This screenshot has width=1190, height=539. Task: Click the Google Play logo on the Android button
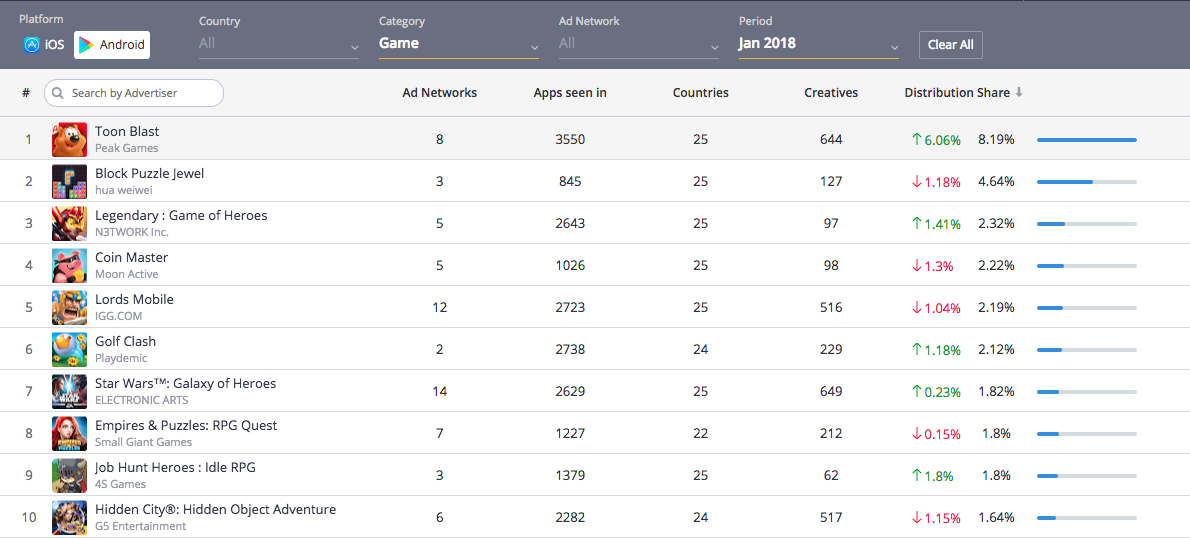pos(87,45)
